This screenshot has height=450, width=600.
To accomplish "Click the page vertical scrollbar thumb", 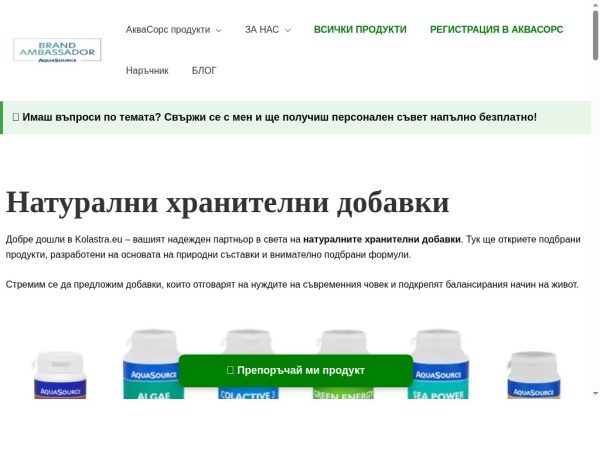I will (x=595, y=35).
